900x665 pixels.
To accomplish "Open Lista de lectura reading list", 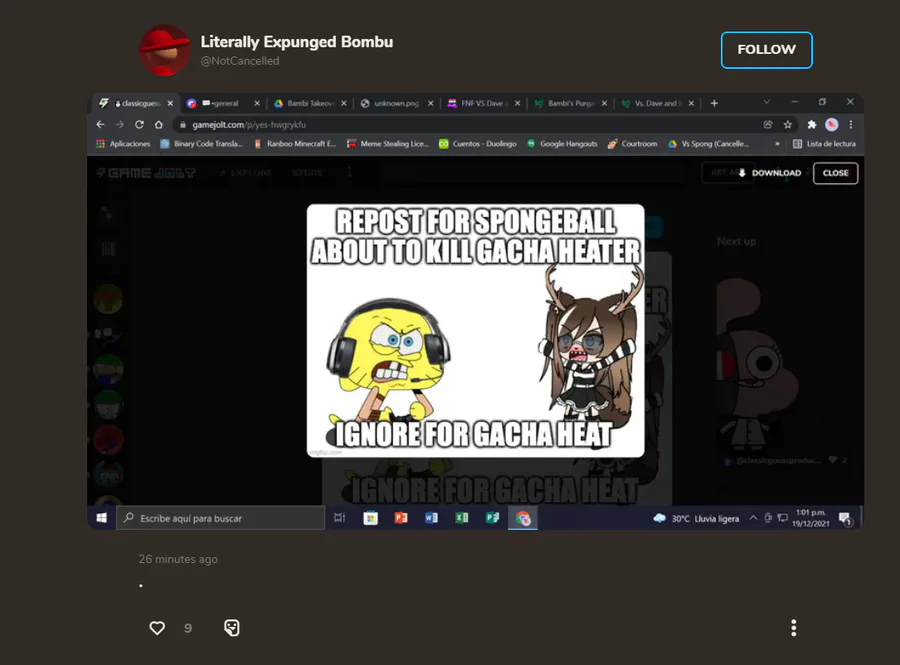I will coord(824,144).
